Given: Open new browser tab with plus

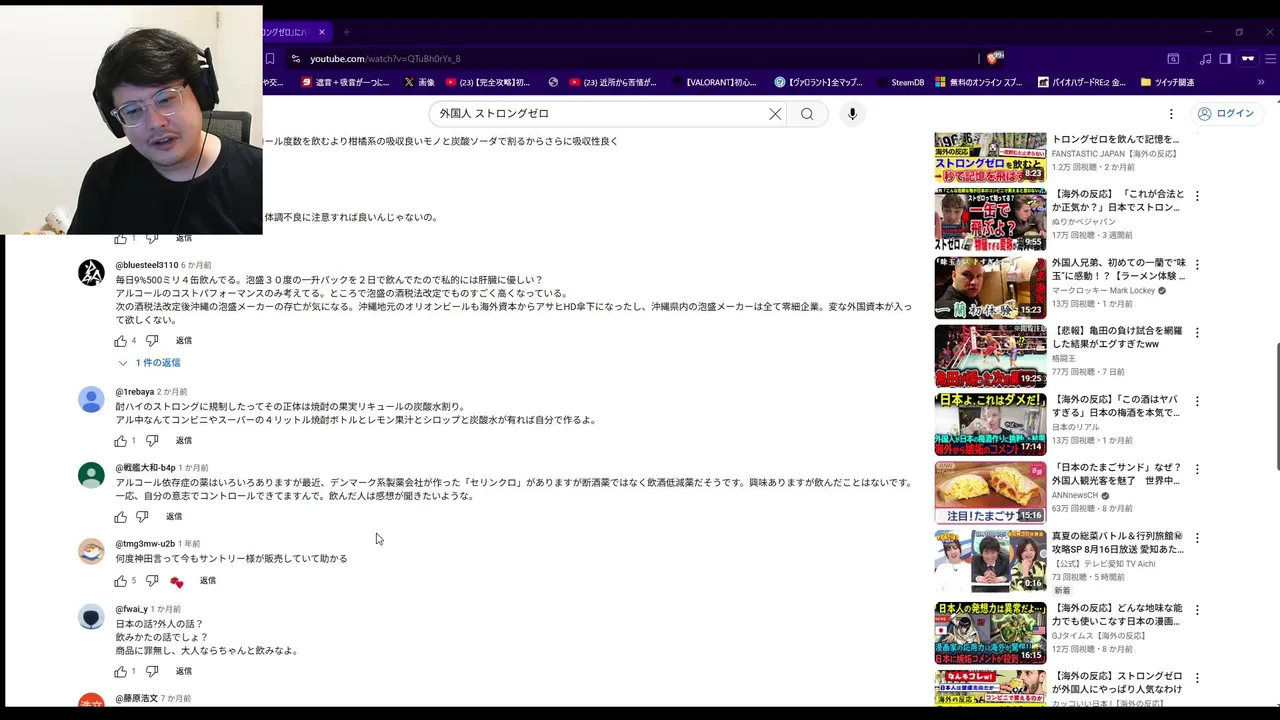Looking at the screenshot, I should pyautogui.click(x=346, y=32).
